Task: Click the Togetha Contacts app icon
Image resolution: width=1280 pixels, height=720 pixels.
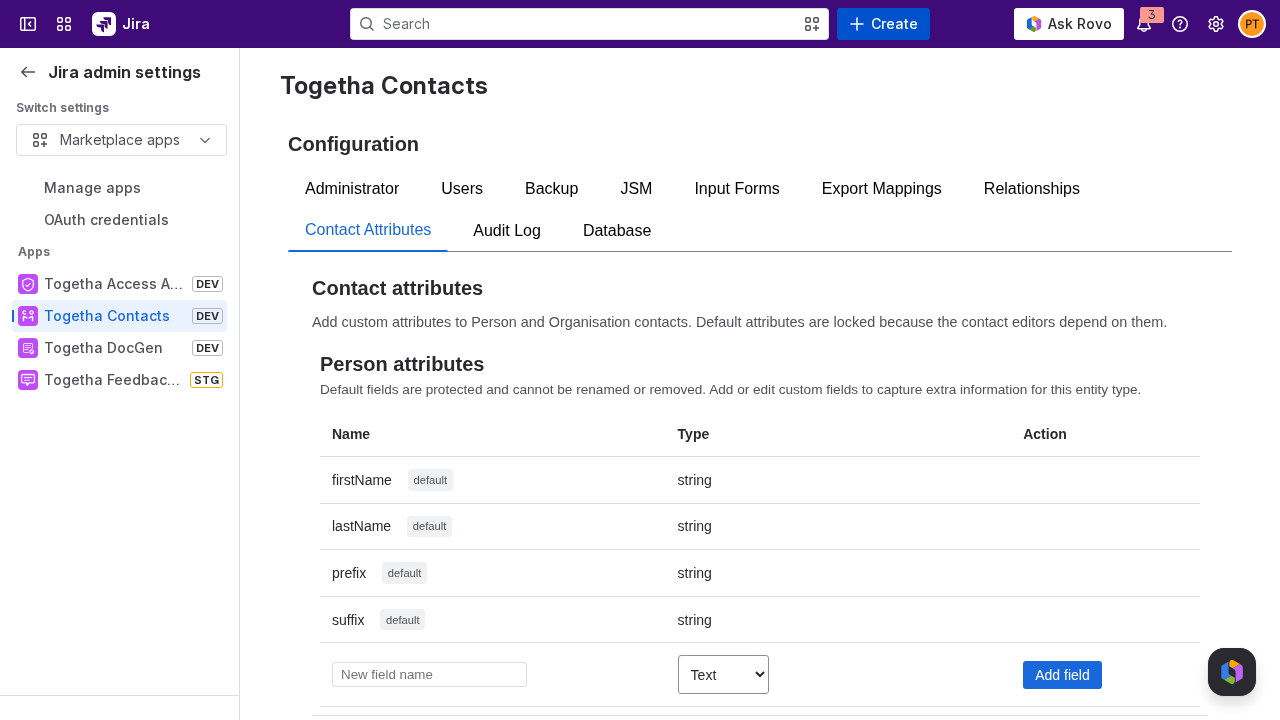Action: point(28,316)
